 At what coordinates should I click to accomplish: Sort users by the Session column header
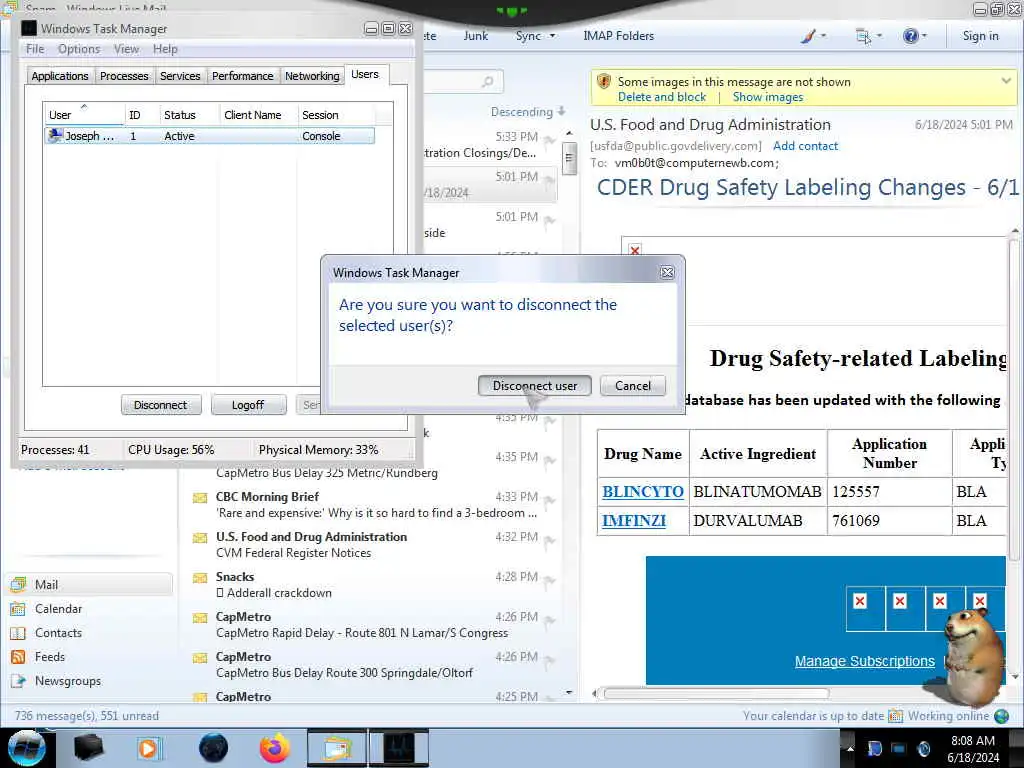tap(336, 114)
